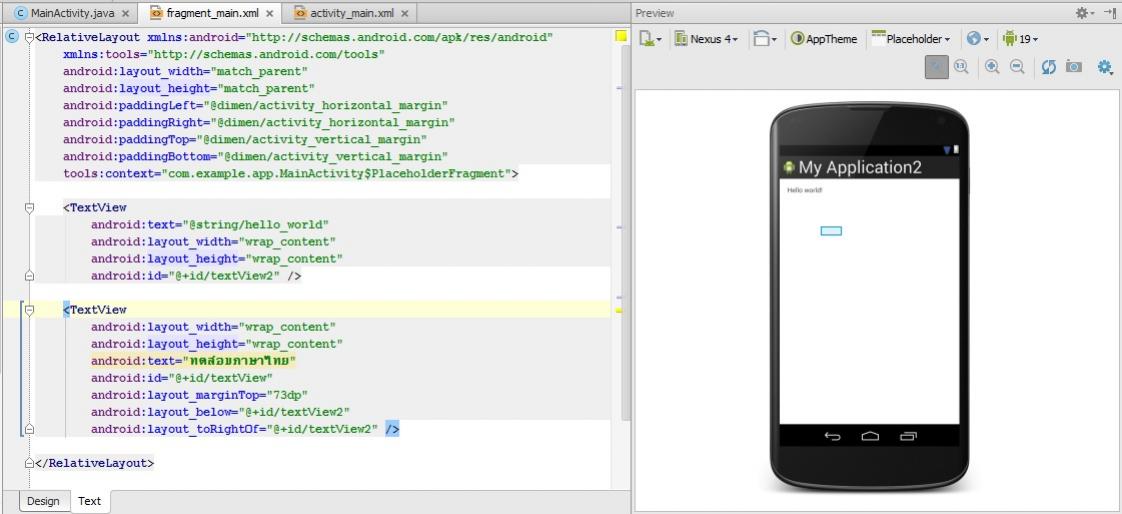Collapse the RelativeLayout opening tag fold
1122x514 pixels.
(29, 37)
